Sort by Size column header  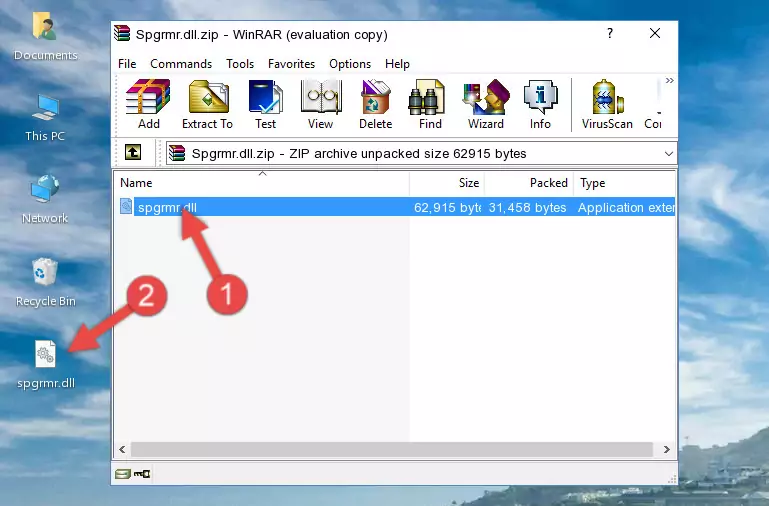coord(447,183)
